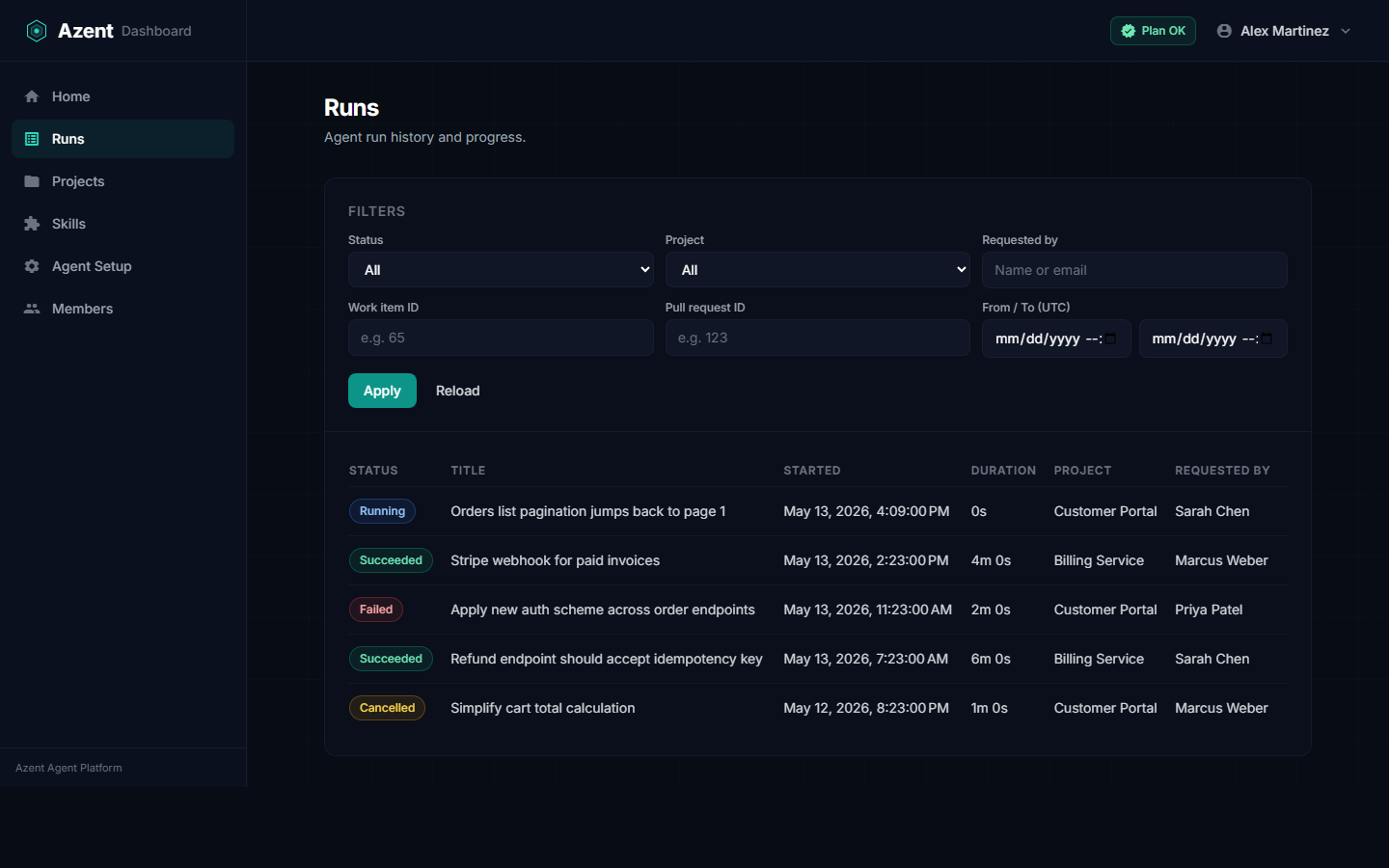Image resolution: width=1389 pixels, height=868 pixels.
Task: Open the Project filter dropdown
Action: (x=817, y=270)
